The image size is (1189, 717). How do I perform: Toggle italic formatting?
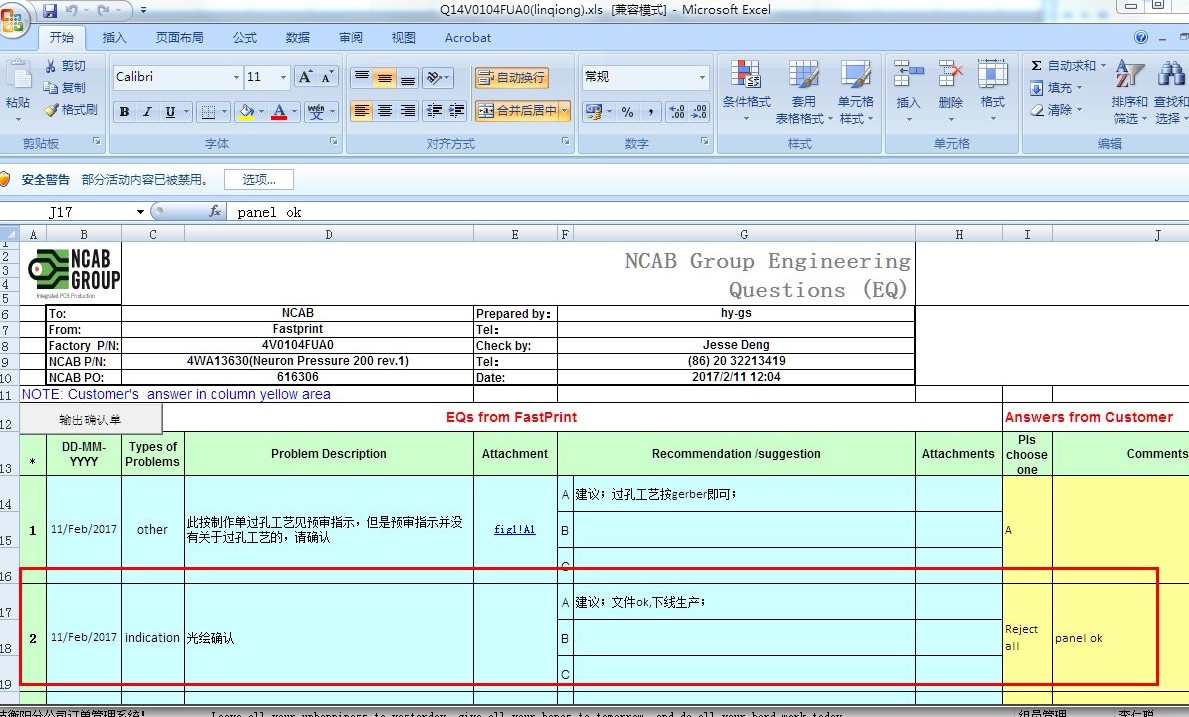[147, 111]
